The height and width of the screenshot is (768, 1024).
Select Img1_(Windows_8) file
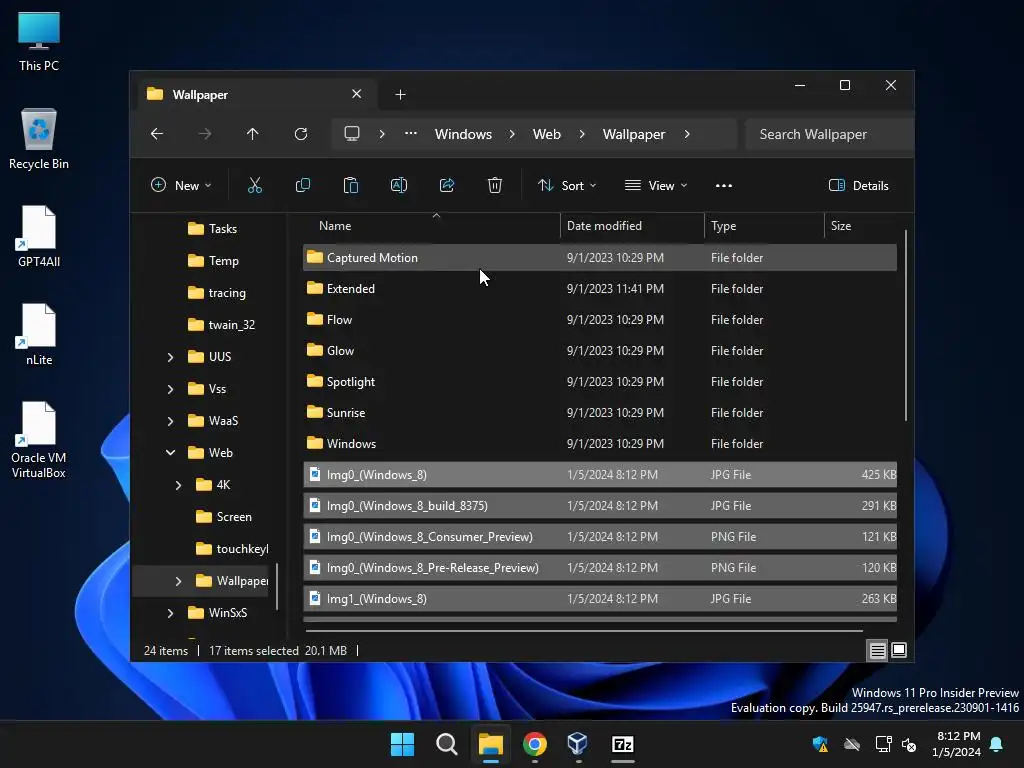(x=600, y=599)
